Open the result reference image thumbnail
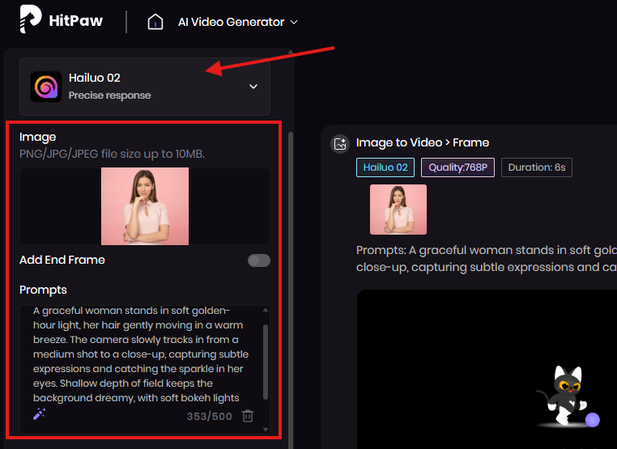The width and height of the screenshot is (617, 449). 398,209
